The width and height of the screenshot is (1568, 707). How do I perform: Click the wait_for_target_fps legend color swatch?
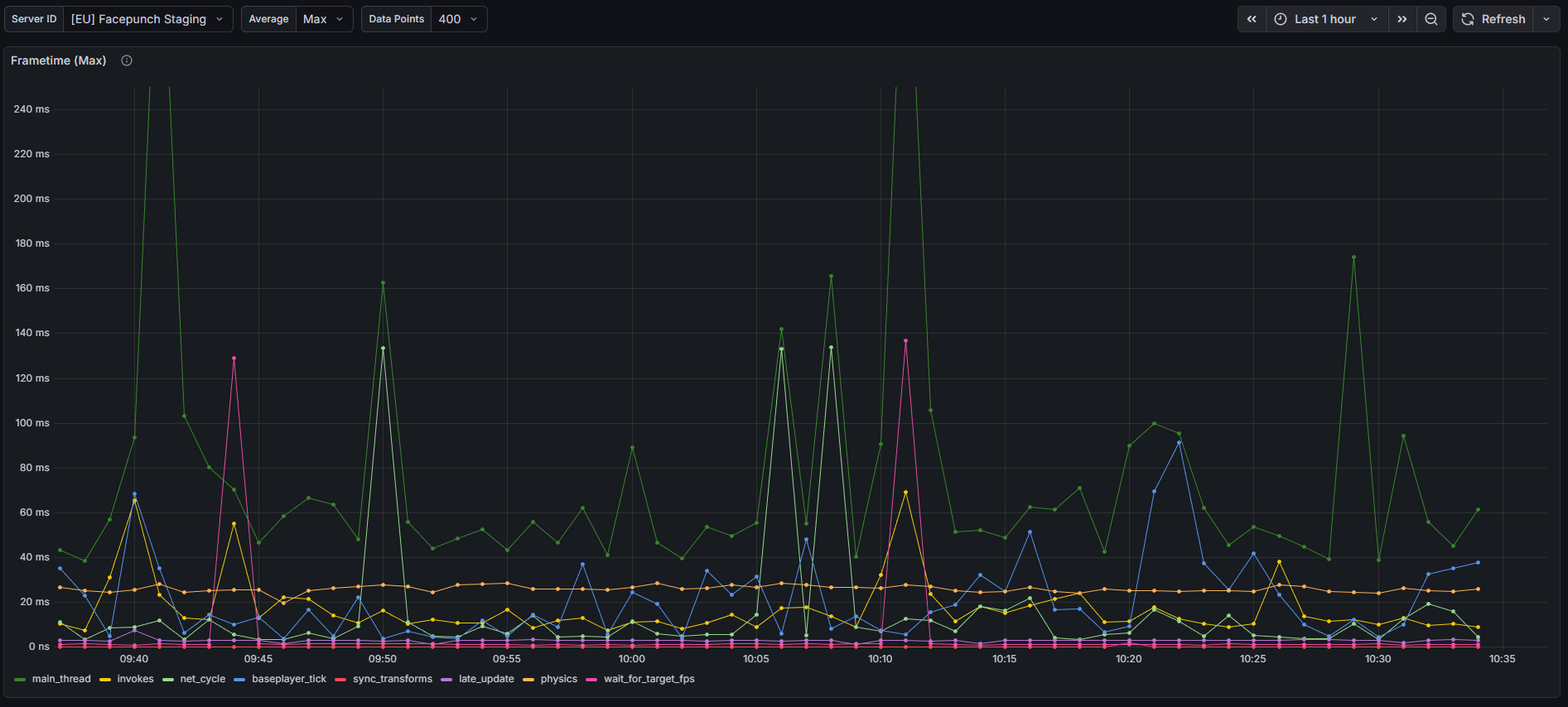click(591, 680)
